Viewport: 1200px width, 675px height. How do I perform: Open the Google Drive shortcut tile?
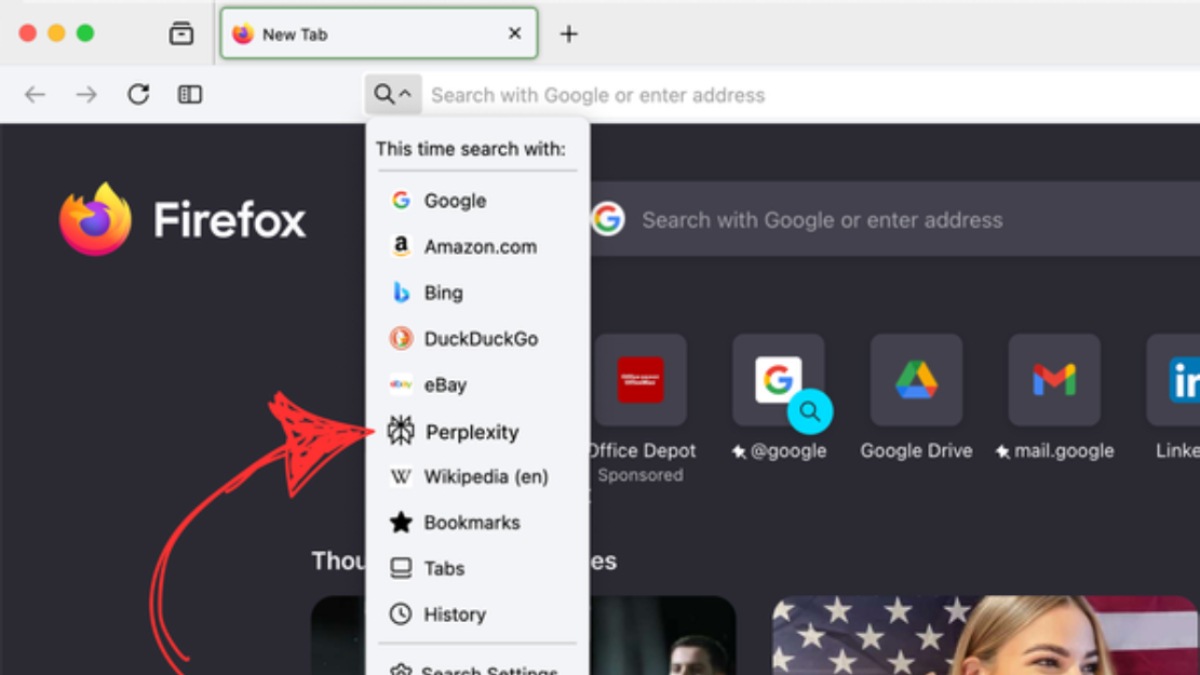click(x=916, y=381)
